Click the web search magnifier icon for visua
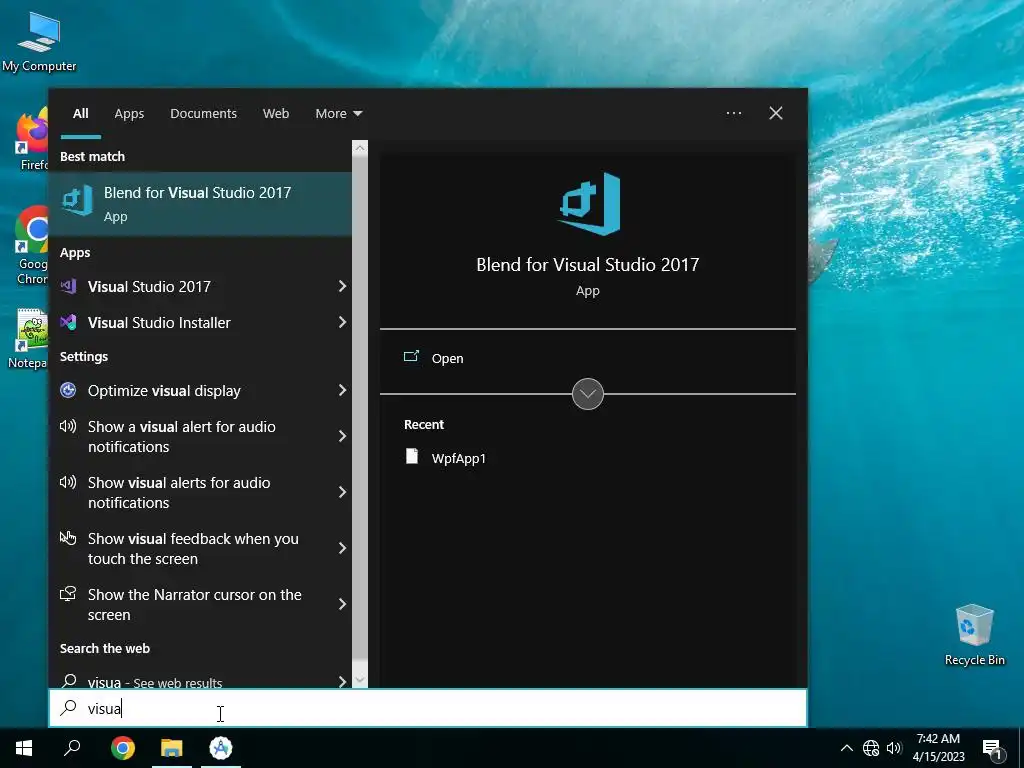 pyautogui.click(x=69, y=680)
